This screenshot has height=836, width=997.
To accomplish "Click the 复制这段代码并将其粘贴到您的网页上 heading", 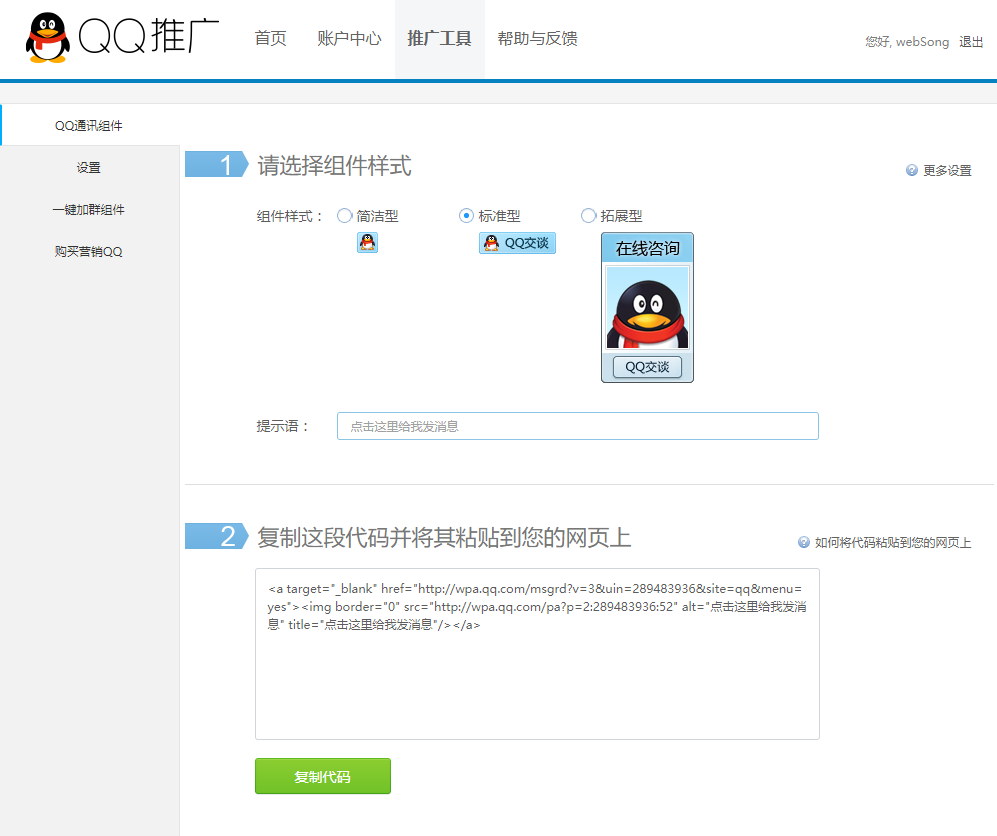I will coord(444,537).
